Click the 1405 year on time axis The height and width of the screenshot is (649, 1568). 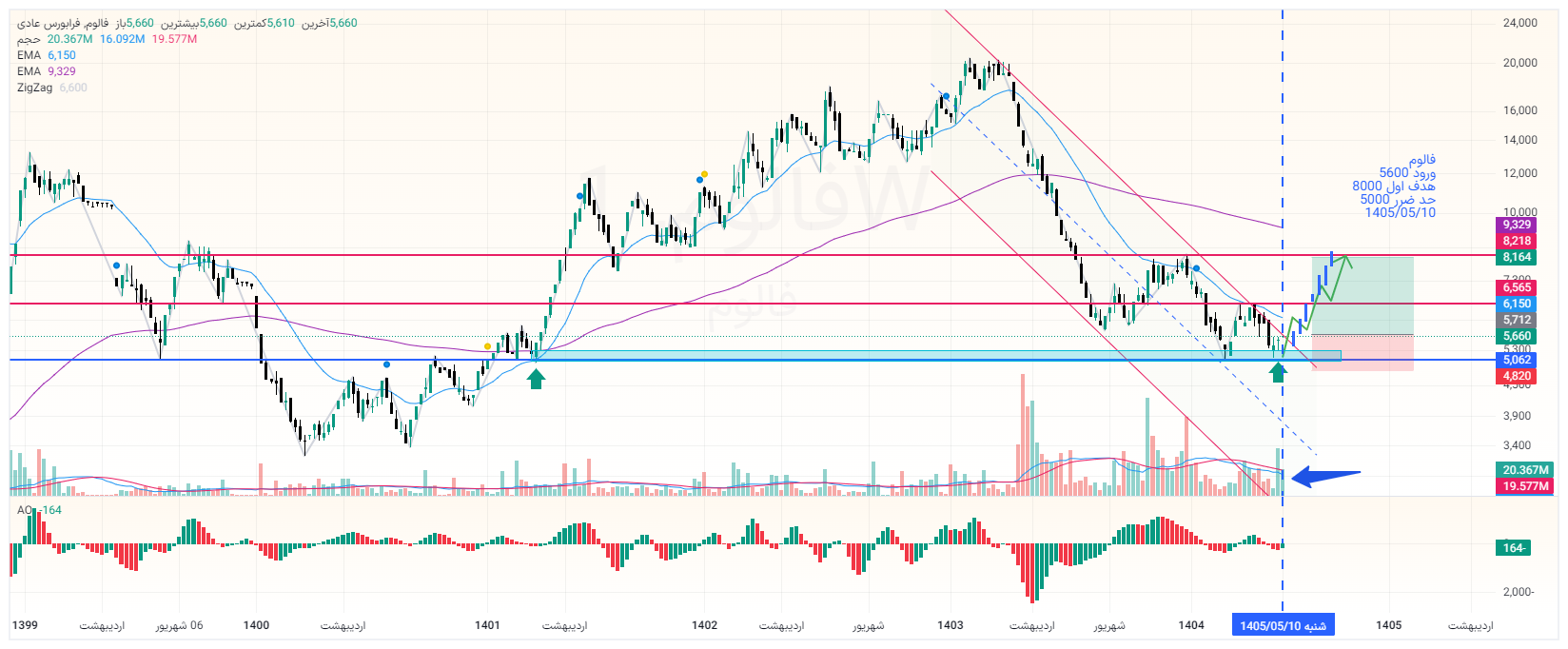[1388, 625]
